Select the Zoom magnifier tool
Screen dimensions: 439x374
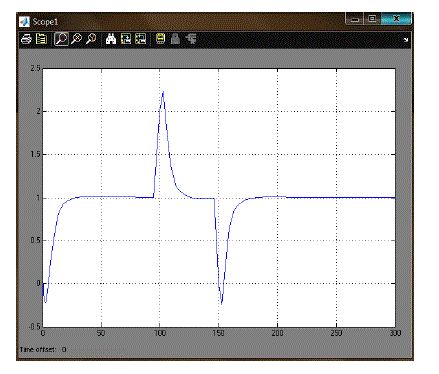tap(61, 39)
